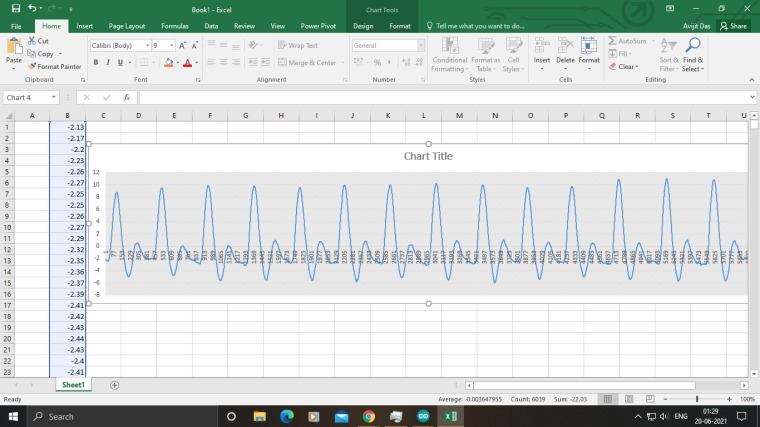Click Sort & Filter

668,55
